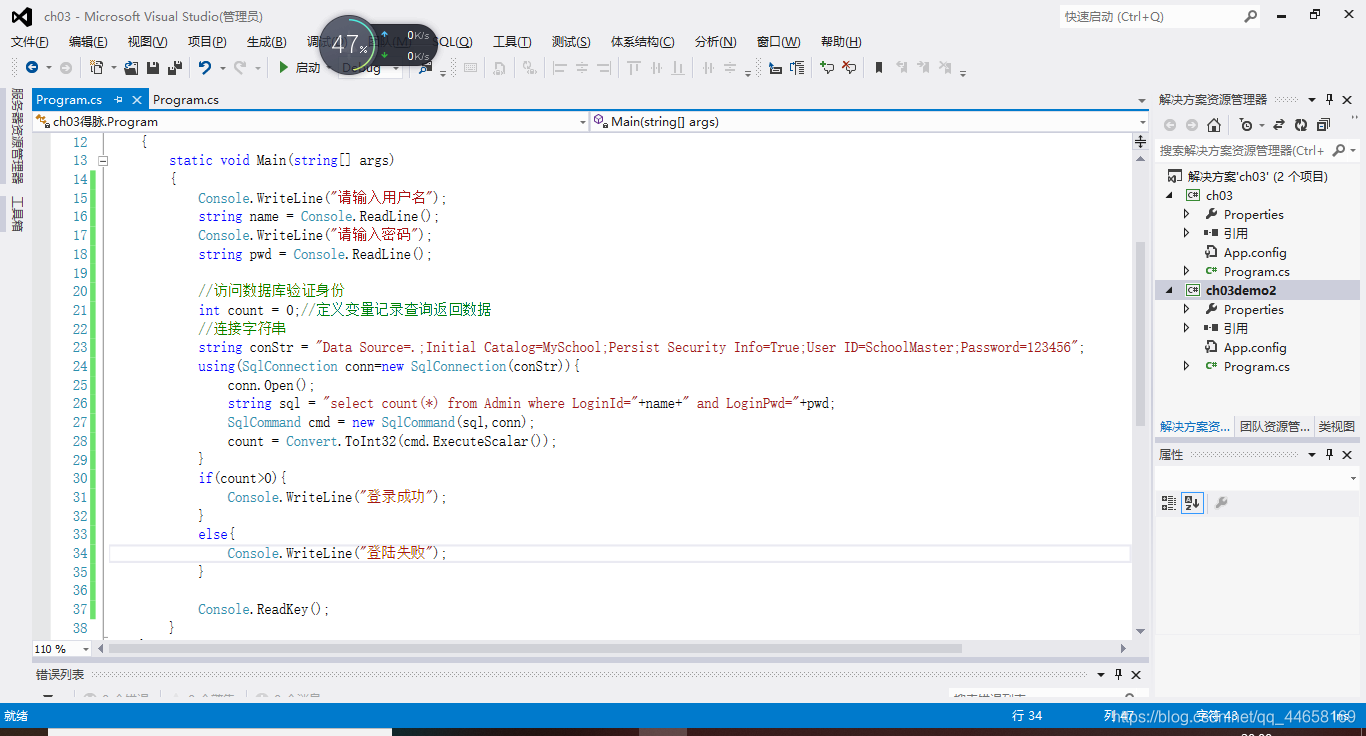Close the Solution Explorer panel
The image size is (1366, 736).
coord(1349,99)
